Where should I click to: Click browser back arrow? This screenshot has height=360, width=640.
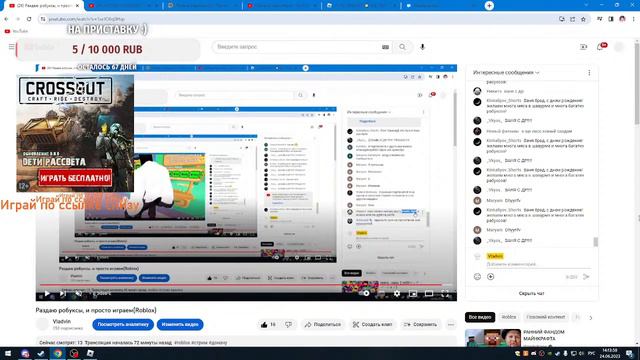(x=7, y=19)
